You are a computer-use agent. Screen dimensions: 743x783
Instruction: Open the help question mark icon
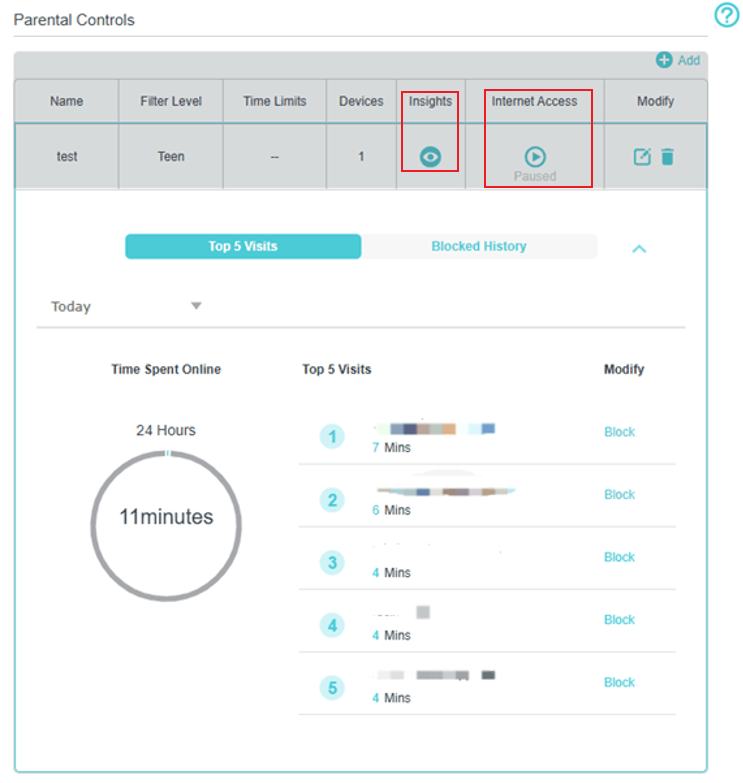[x=725, y=16]
